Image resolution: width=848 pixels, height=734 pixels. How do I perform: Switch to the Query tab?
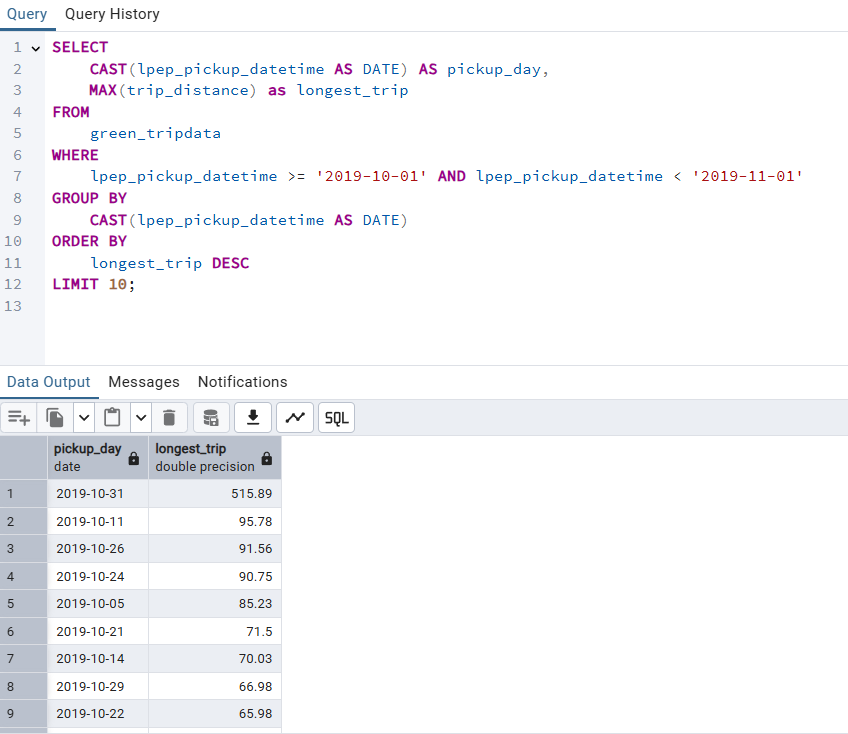(x=27, y=14)
